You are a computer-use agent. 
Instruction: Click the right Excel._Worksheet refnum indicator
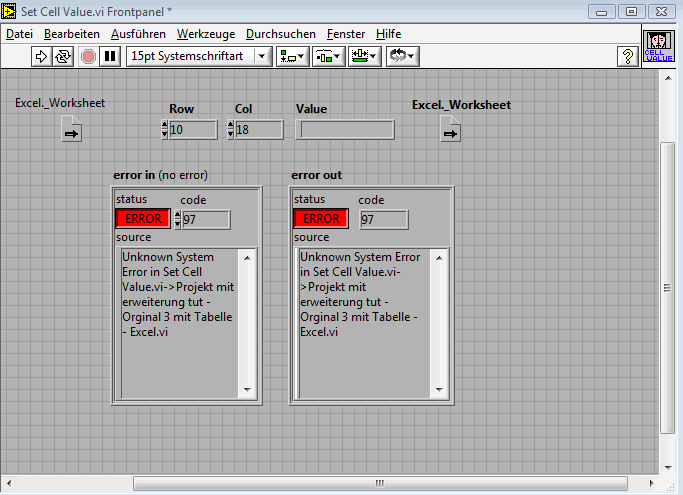(450, 129)
